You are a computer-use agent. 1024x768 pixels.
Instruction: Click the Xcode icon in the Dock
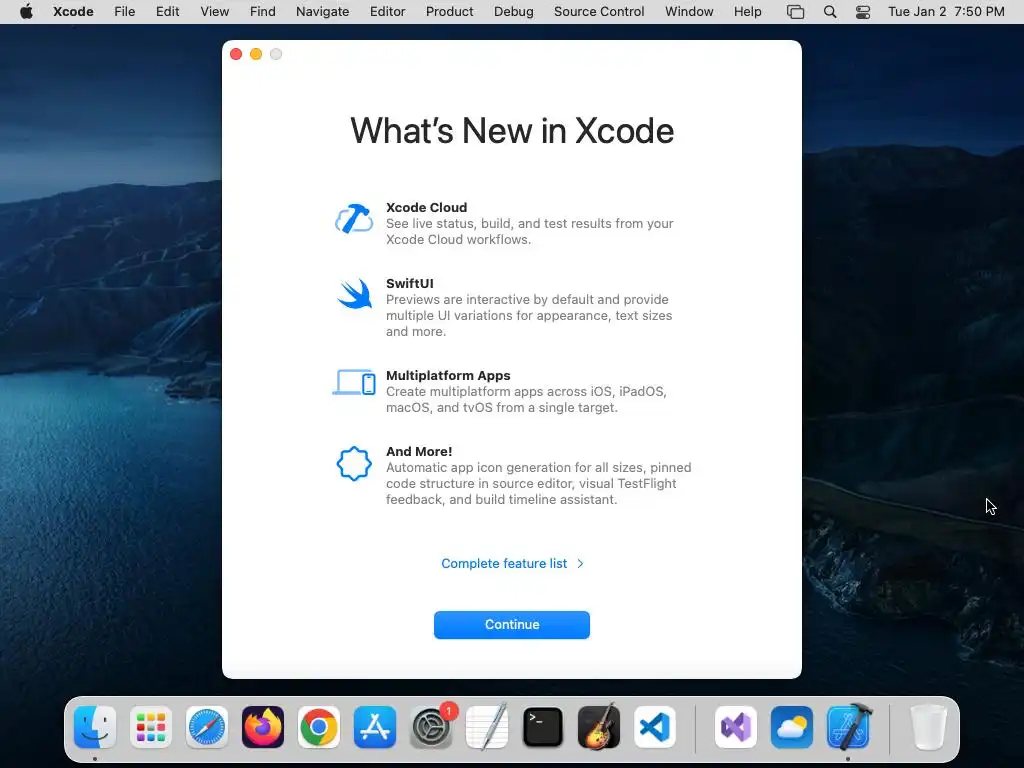coord(848,727)
